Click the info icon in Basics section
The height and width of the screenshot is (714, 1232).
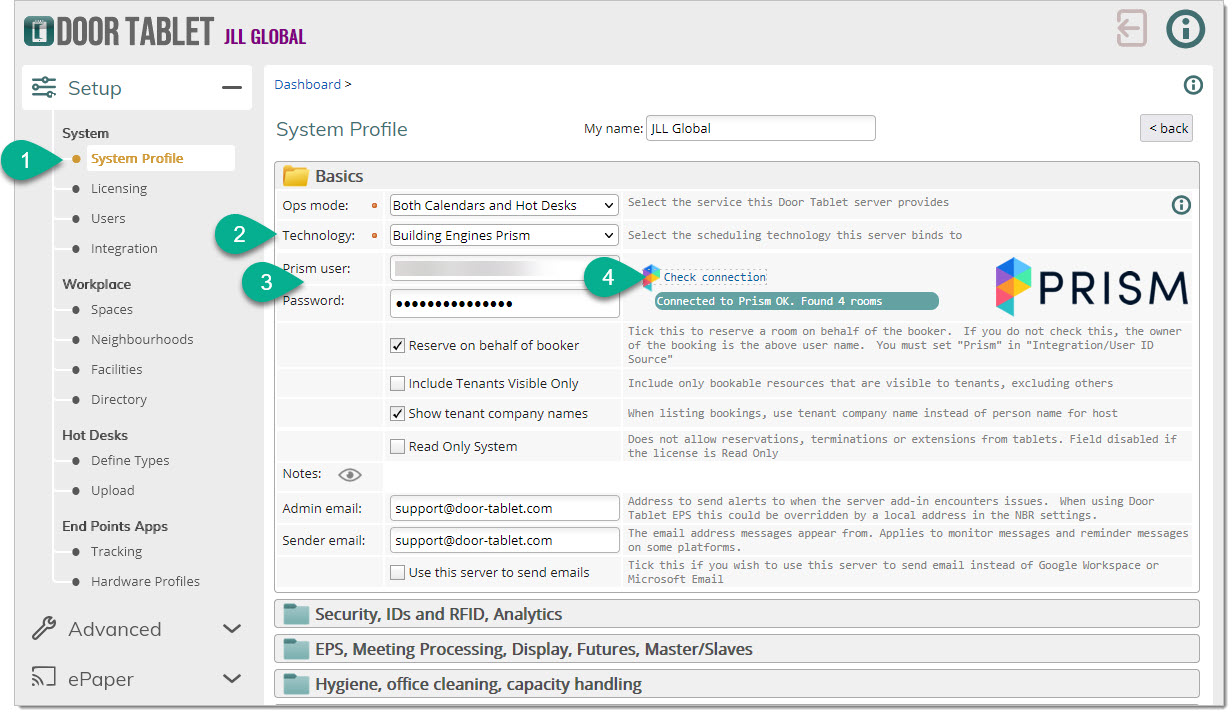(x=1181, y=205)
